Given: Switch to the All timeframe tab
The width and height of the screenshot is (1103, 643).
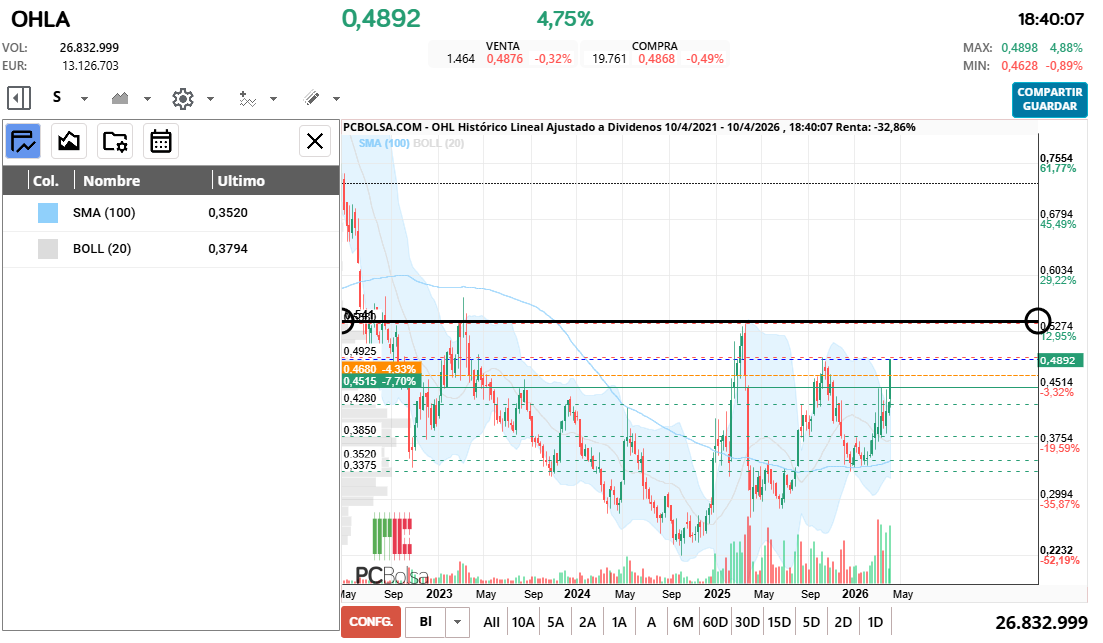Looking at the screenshot, I should [x=491, y=621].
